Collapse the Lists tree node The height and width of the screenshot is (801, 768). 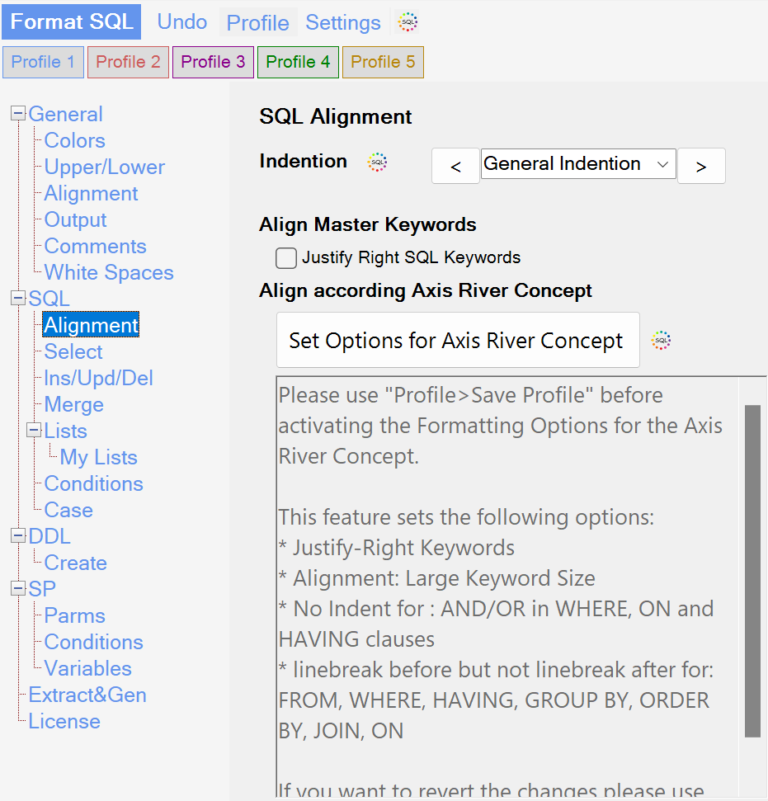(x=34, y=431)
